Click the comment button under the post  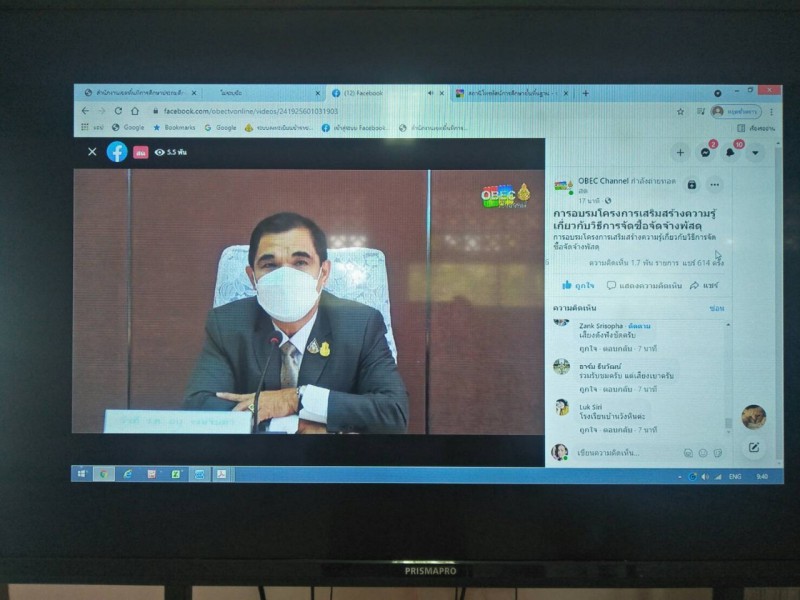coord(644,285)
